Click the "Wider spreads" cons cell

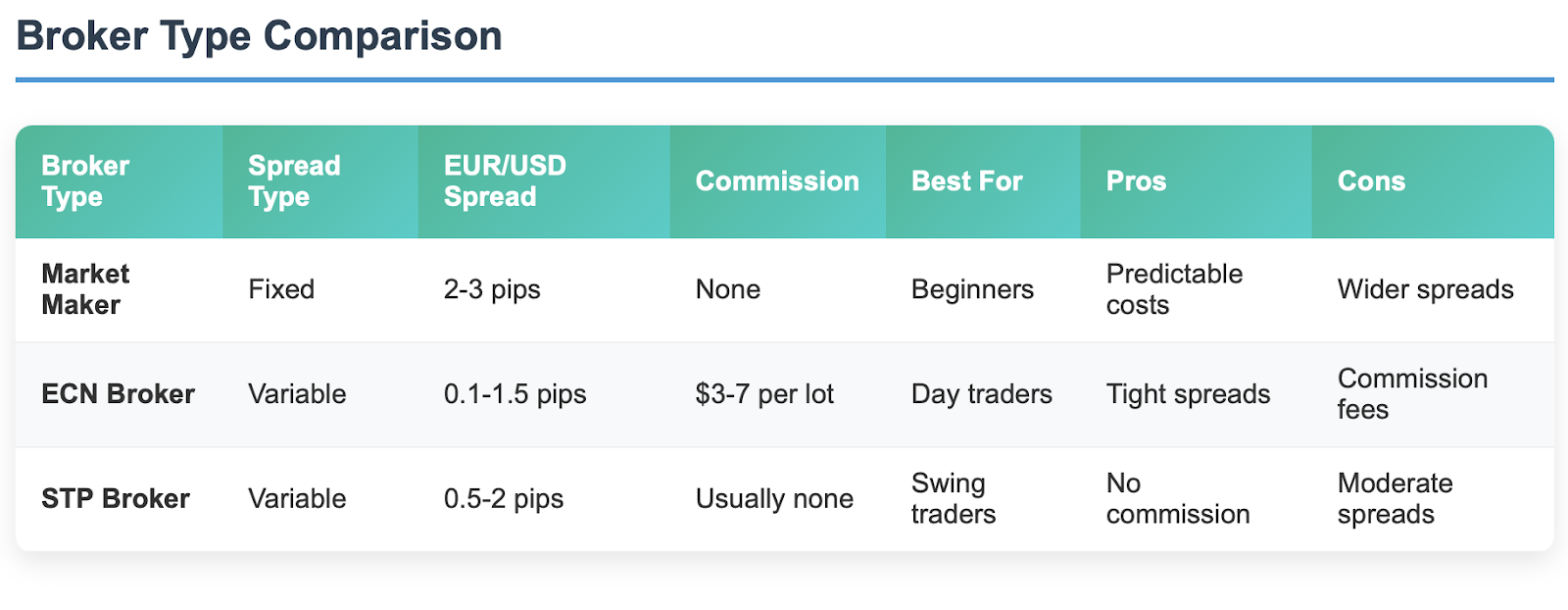pyautogui.click(x=1425, y=289)
